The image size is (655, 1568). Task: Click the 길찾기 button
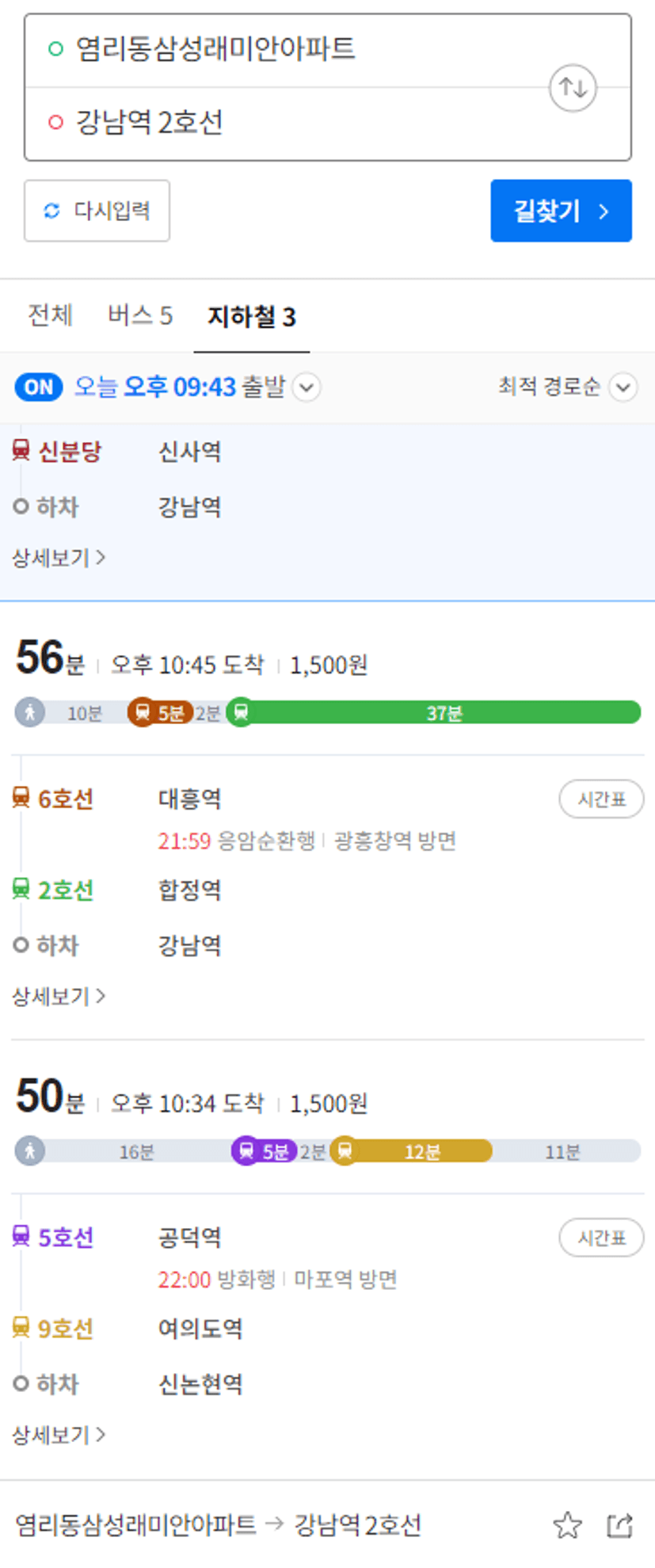[x=561, y=211]
